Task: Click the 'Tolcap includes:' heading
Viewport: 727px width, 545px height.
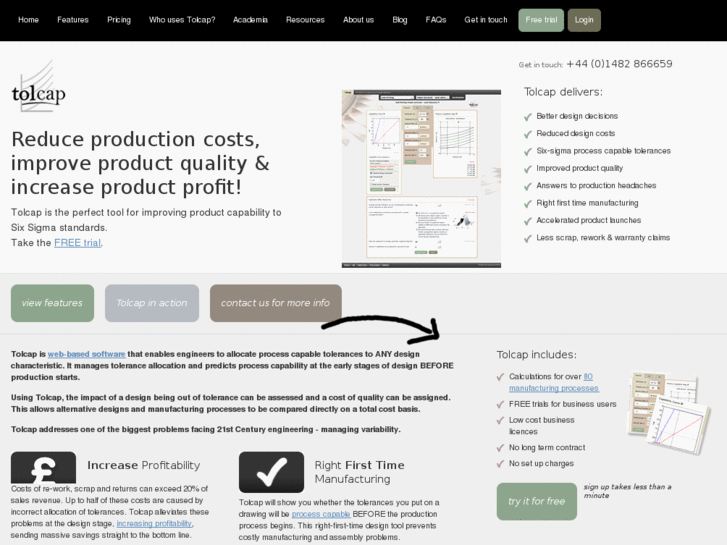Action: (x=536, y=355)
